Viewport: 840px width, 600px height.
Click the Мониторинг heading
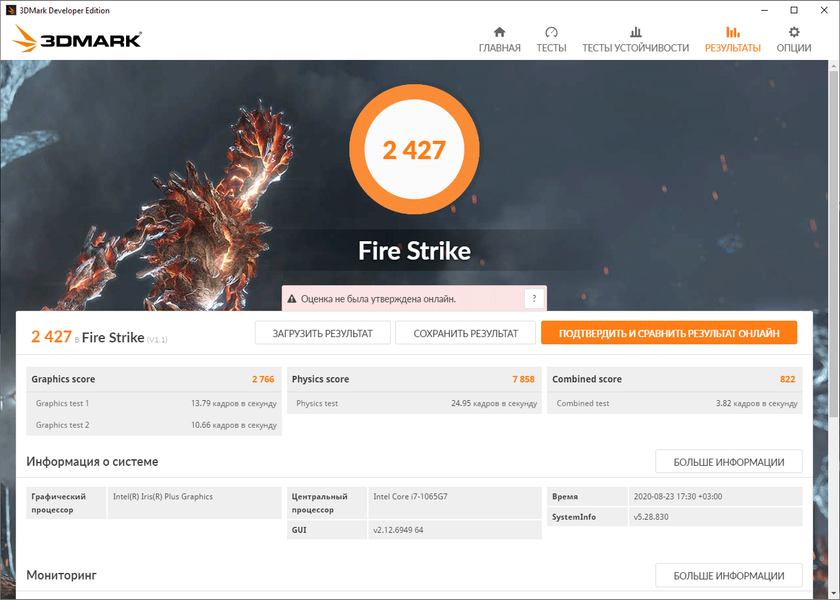tap(62, 575)
